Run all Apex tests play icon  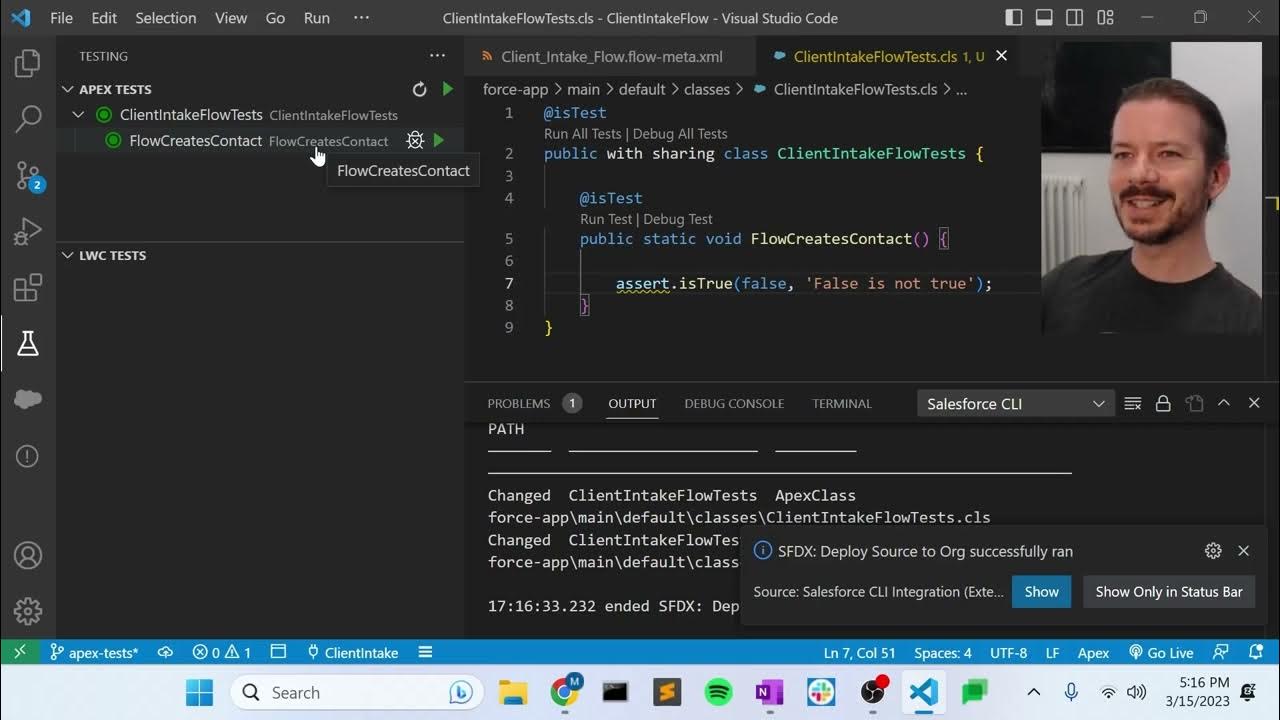448,89
